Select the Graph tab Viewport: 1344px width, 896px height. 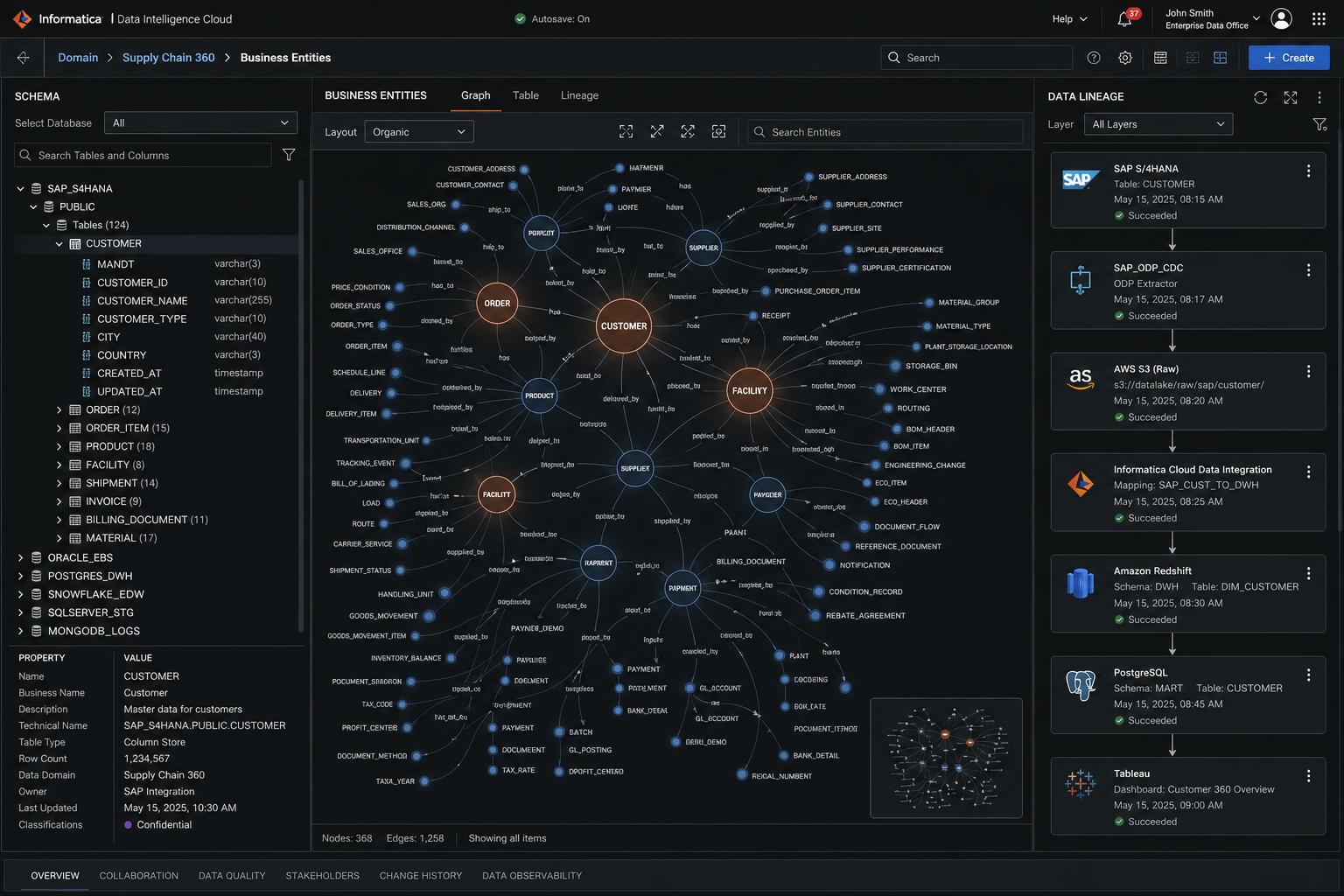click(x=475, y=95)
